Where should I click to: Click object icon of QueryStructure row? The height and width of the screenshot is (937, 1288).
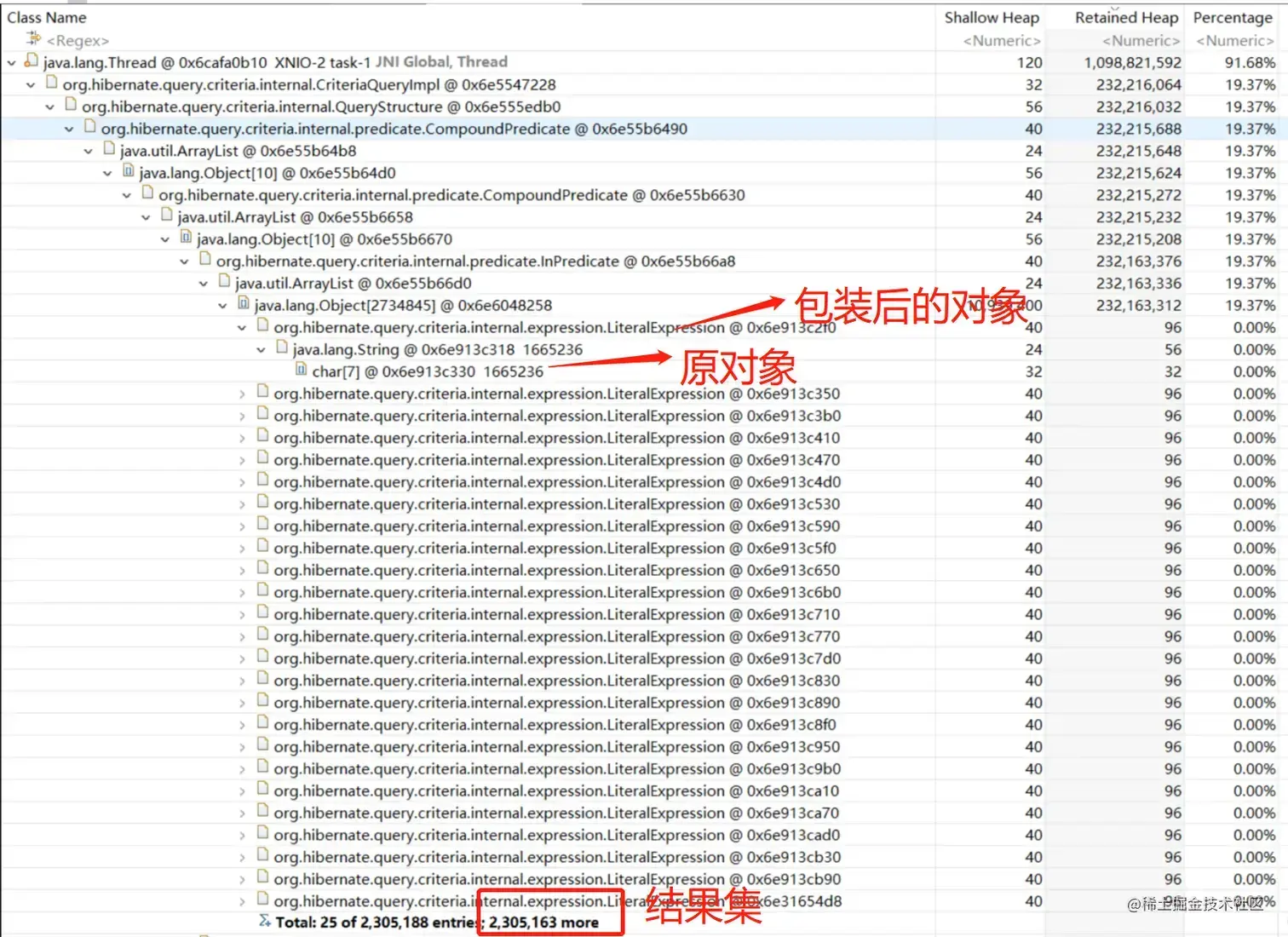(x=71, y=105)
